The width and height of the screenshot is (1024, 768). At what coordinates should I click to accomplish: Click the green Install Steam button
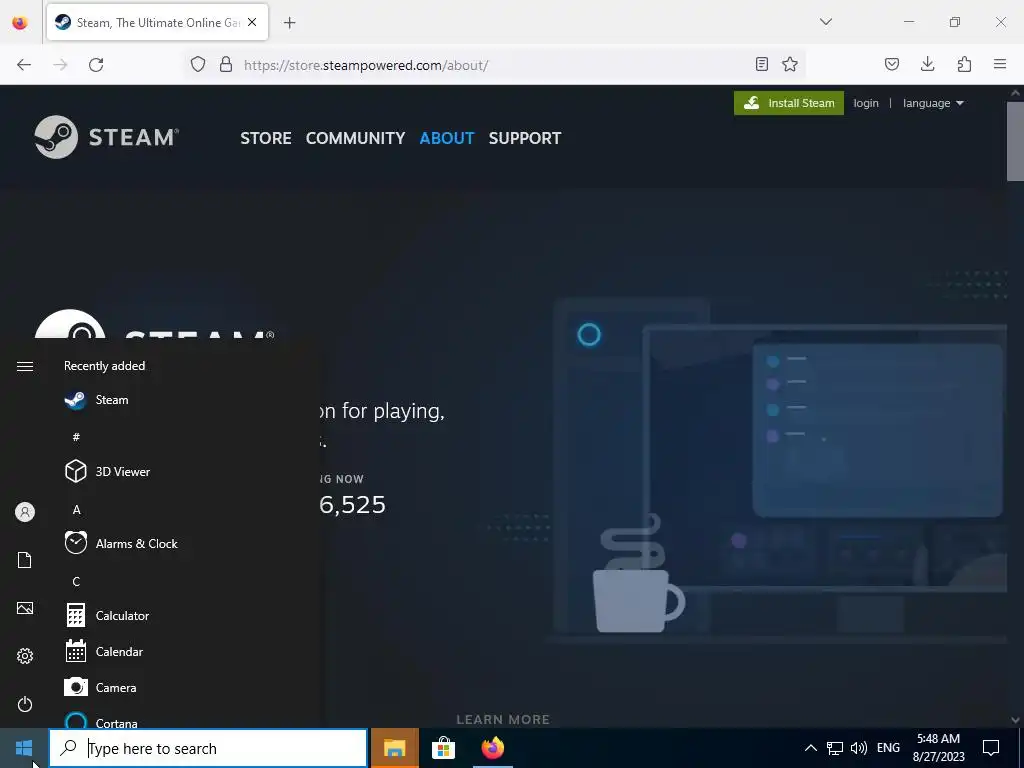coord(789,103)
